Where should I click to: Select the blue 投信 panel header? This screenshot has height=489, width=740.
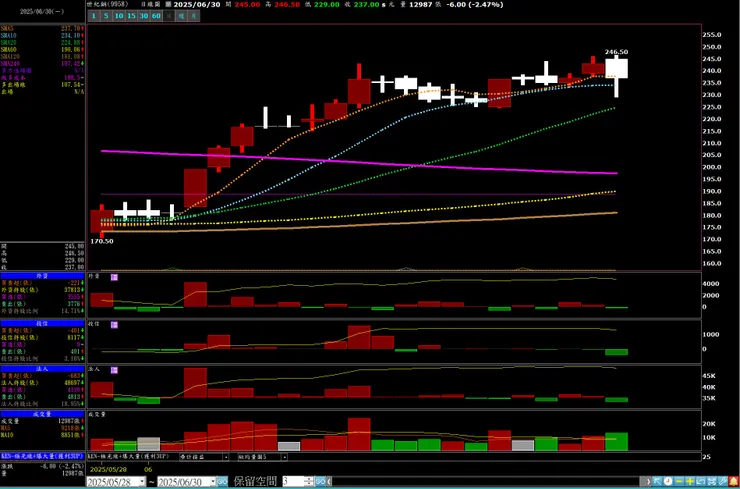pyautogui.click(x=42, y=323)
